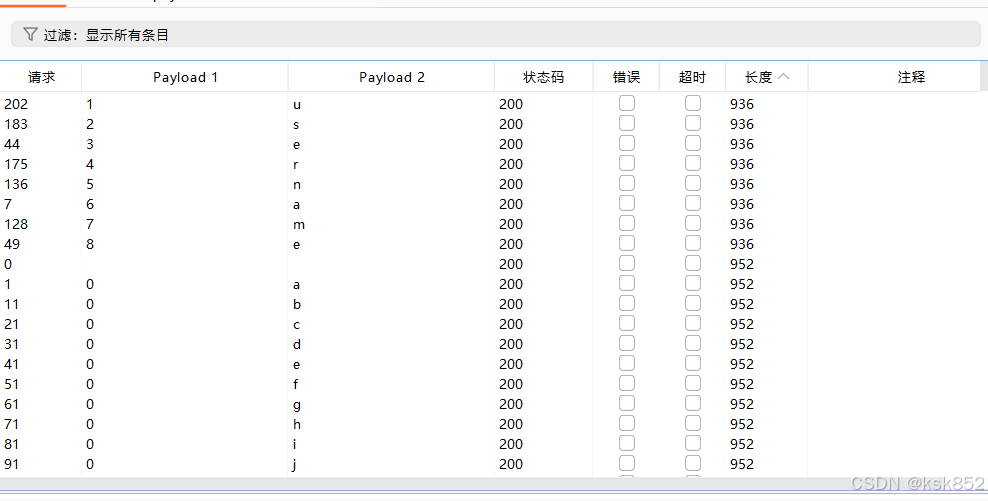Click status code 200 of request 7

point(511,204)
